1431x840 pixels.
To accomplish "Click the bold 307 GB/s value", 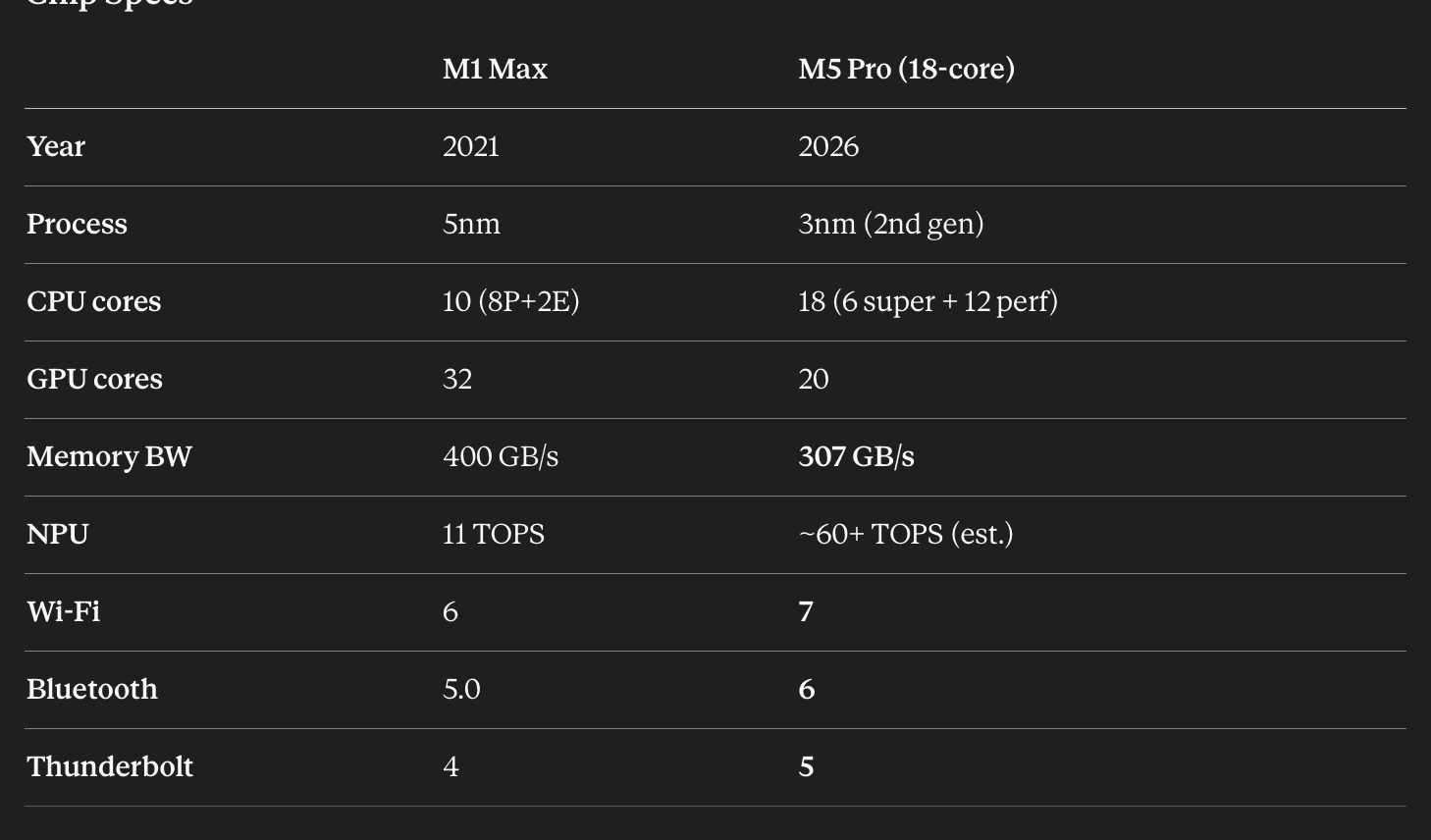I will click(x=856, y=456).
